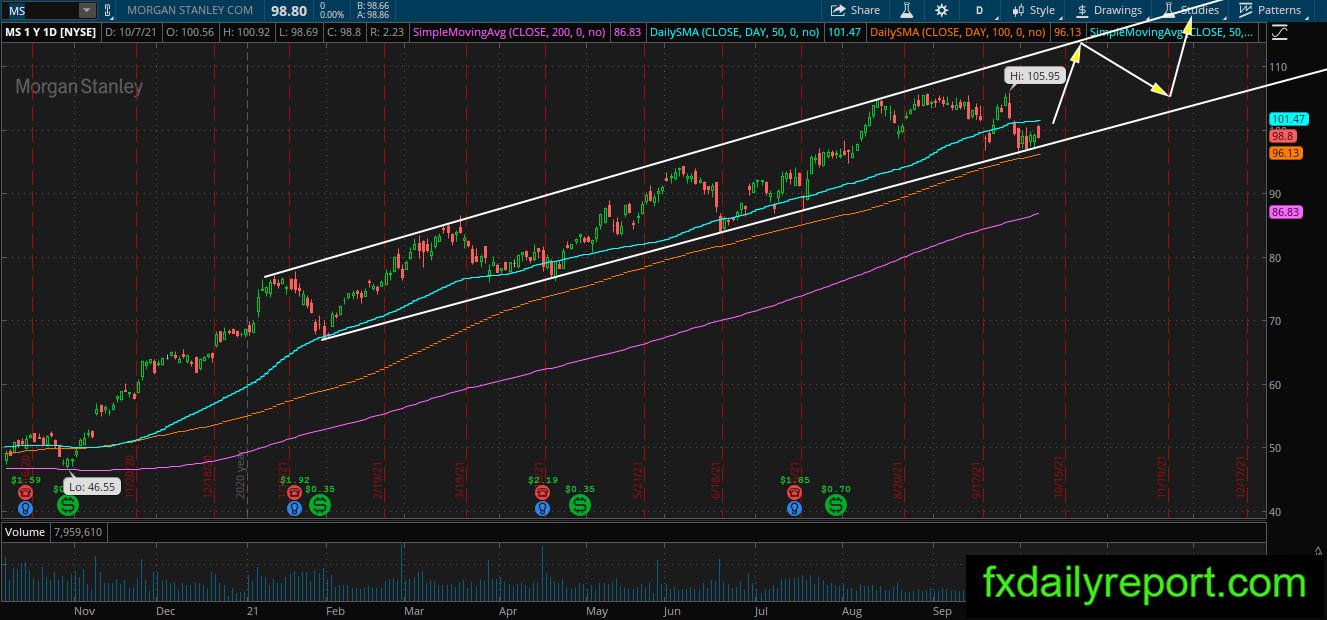Click the lightbulb icon under $1.59 earnings
This screenshot has height=620, width=1327.
point(23,507)
